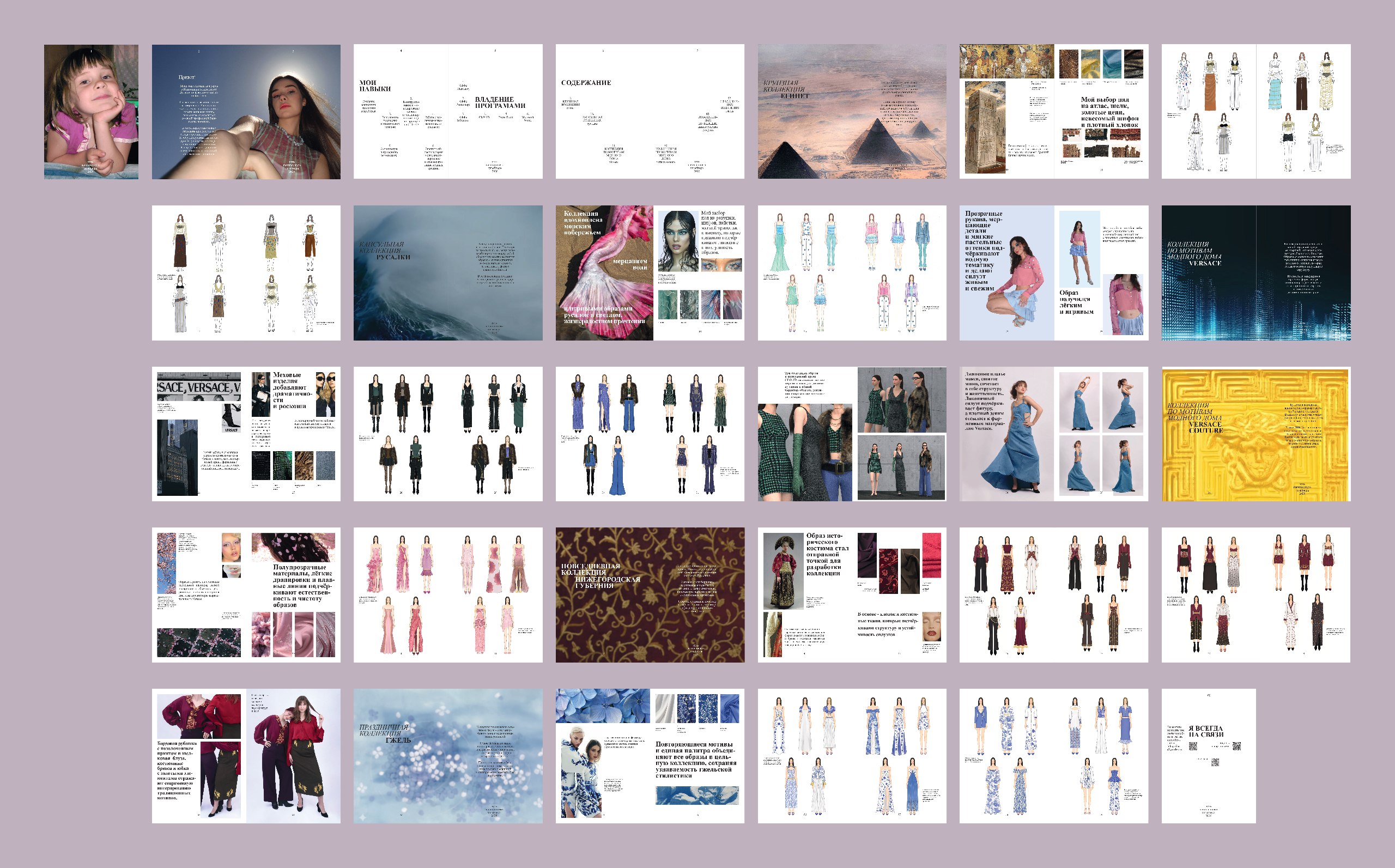
Task: Select the golden Versace Couture Medusa spread
Action: [x=1255, y=434]
